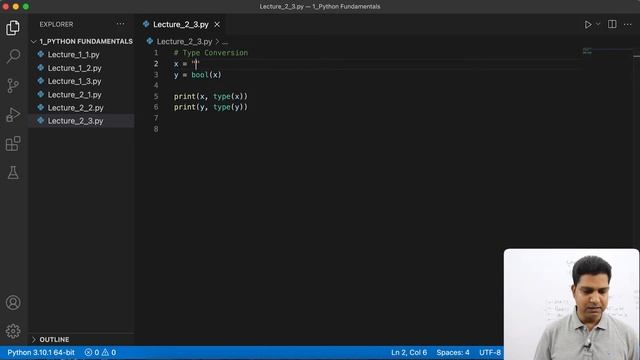
Task: Collapse the 1_PYTHON FUNDAMENTALS folder
Action: click(x=82, y=41)
